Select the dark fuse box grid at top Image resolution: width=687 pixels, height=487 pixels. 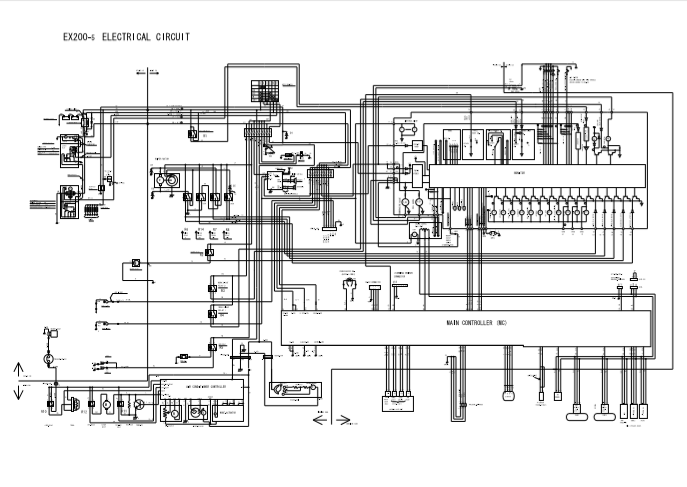tap(267, 90)
